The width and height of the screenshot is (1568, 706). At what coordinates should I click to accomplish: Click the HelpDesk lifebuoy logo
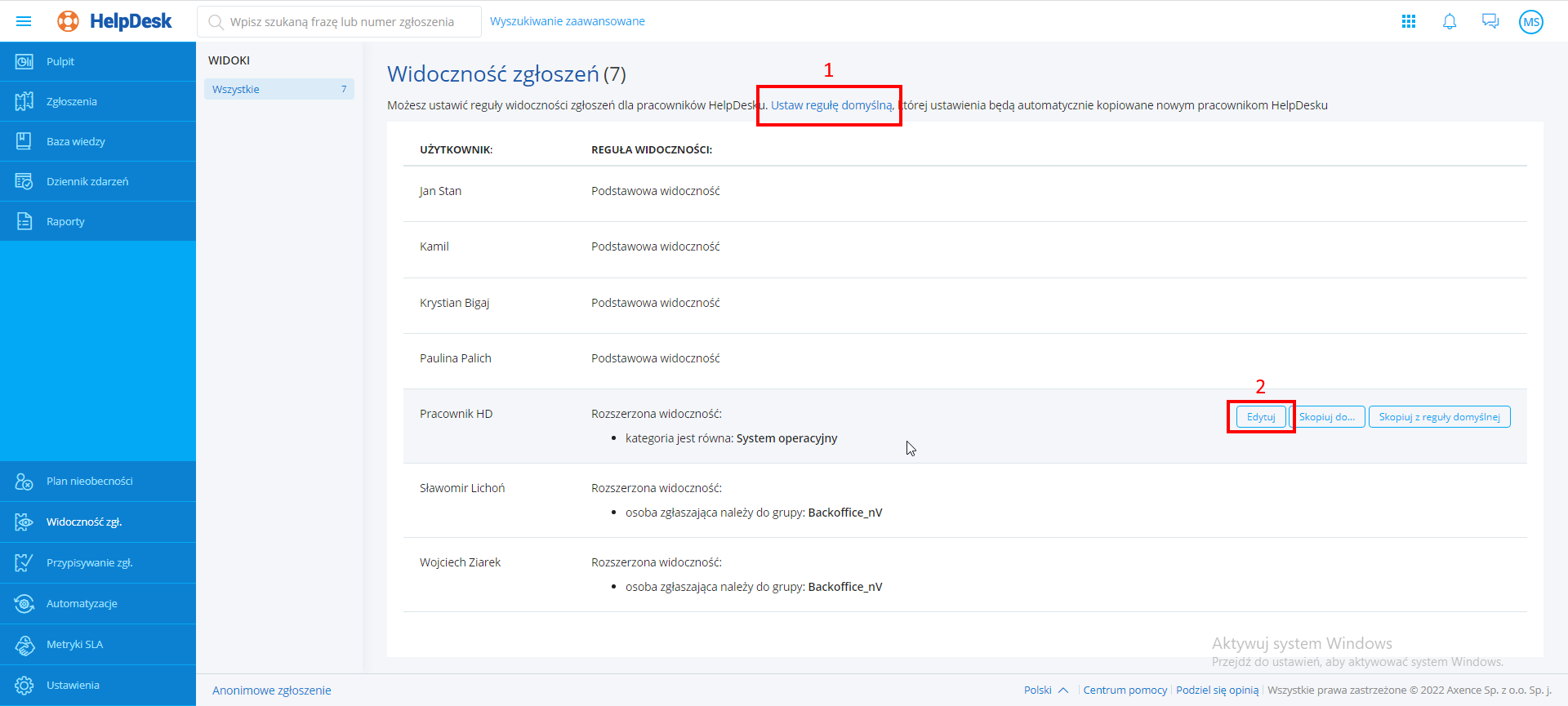pyautogui.click(x=69, y=21)
